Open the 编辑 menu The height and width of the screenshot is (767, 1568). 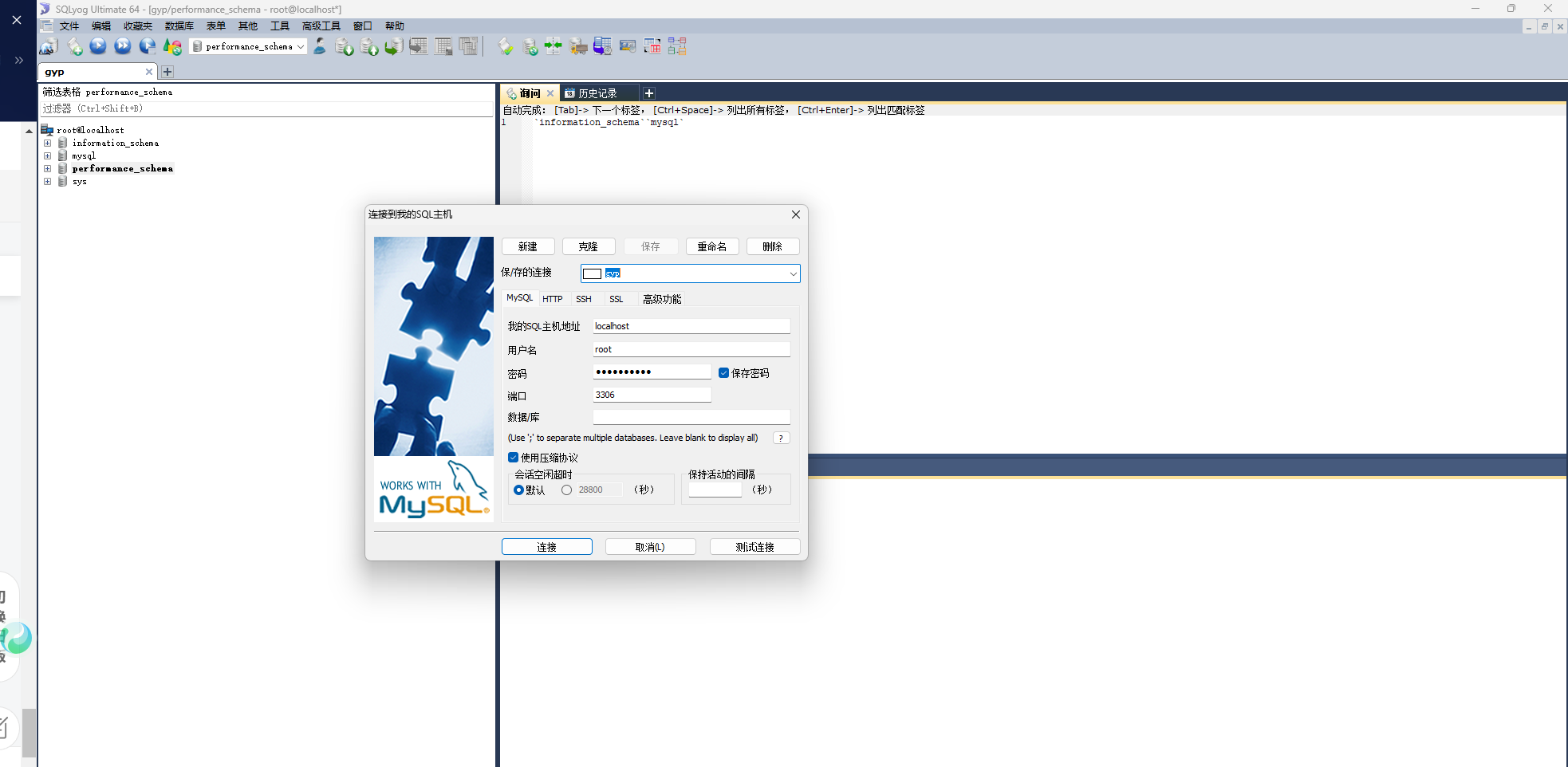pos(101,26)
